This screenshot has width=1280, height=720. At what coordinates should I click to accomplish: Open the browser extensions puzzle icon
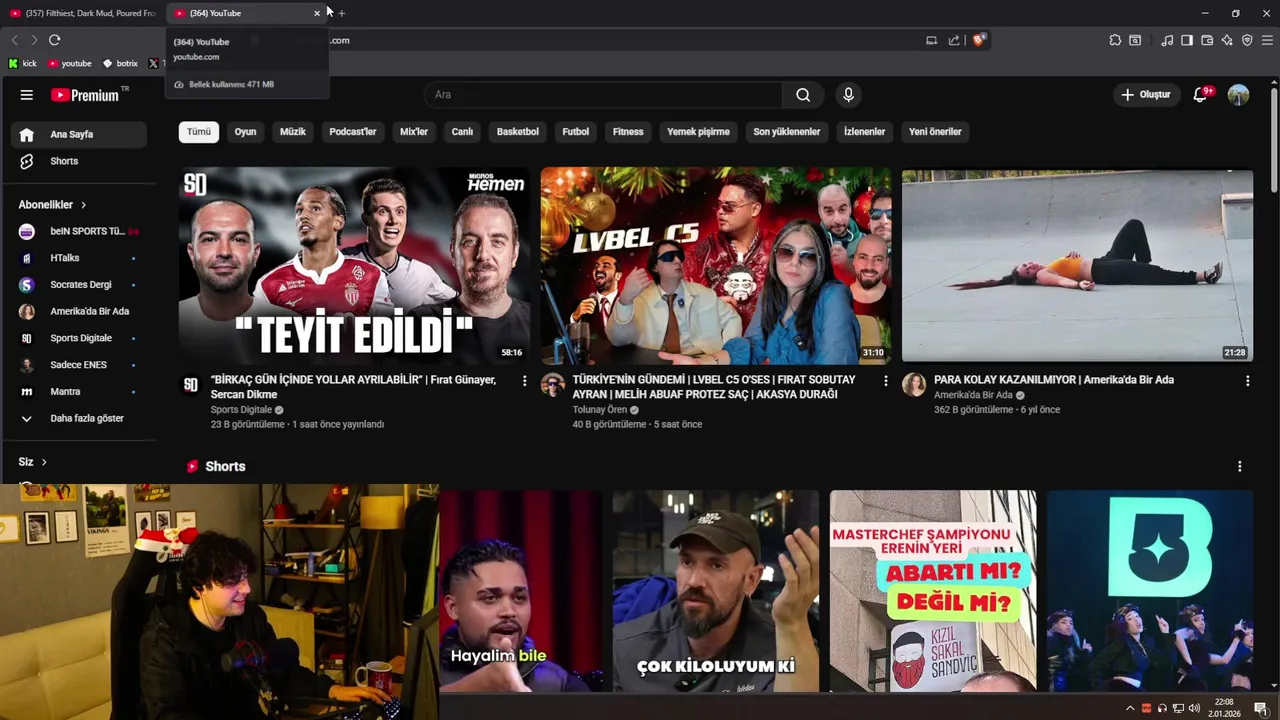pos(1115,40)
